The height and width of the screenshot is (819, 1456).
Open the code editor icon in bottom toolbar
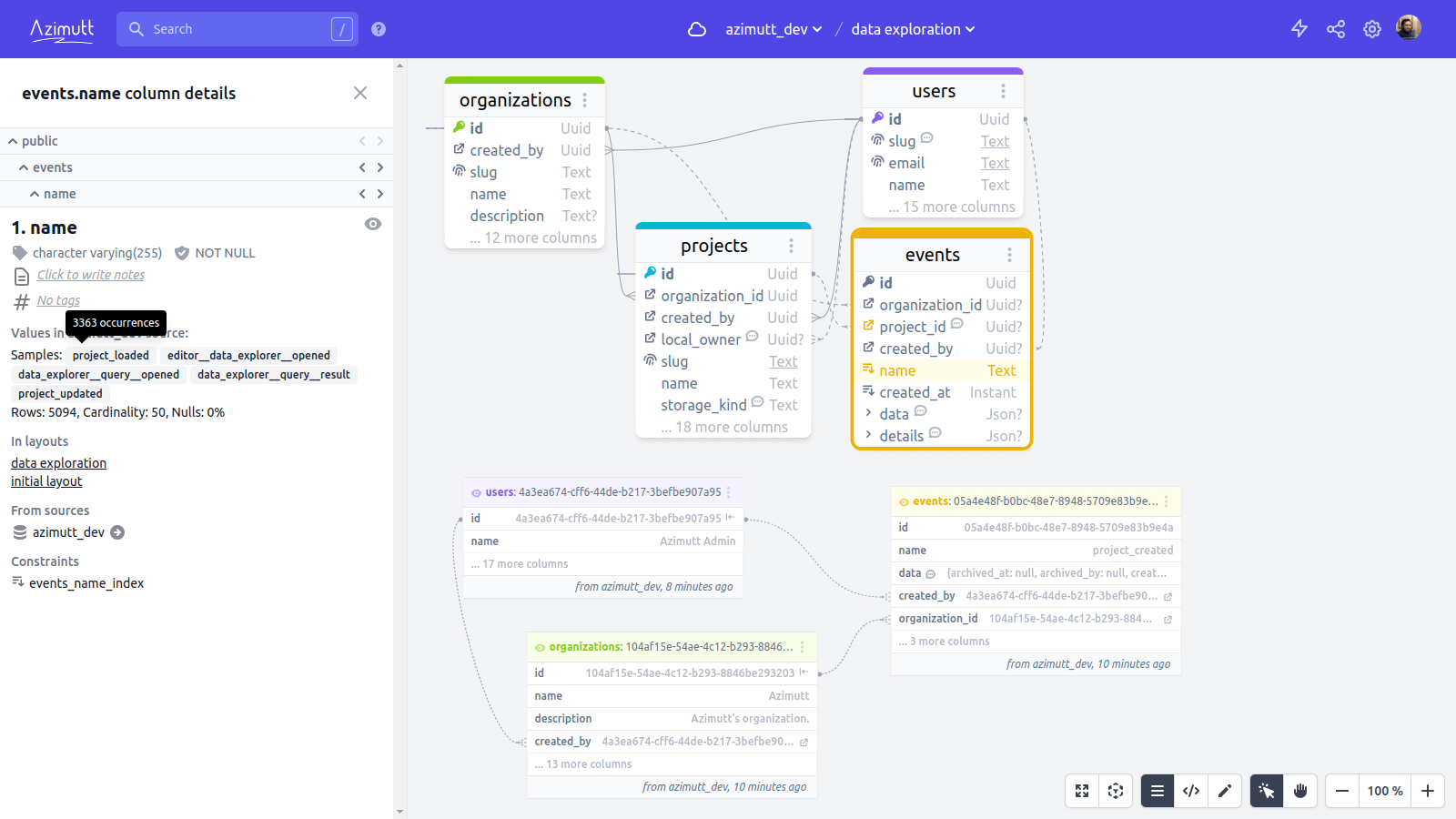tap(1191, 791)
